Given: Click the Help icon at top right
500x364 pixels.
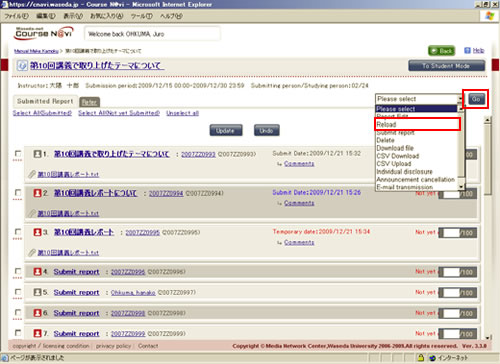Looking at the screenshot, I should pyautogui.click(x=467, y=51).
